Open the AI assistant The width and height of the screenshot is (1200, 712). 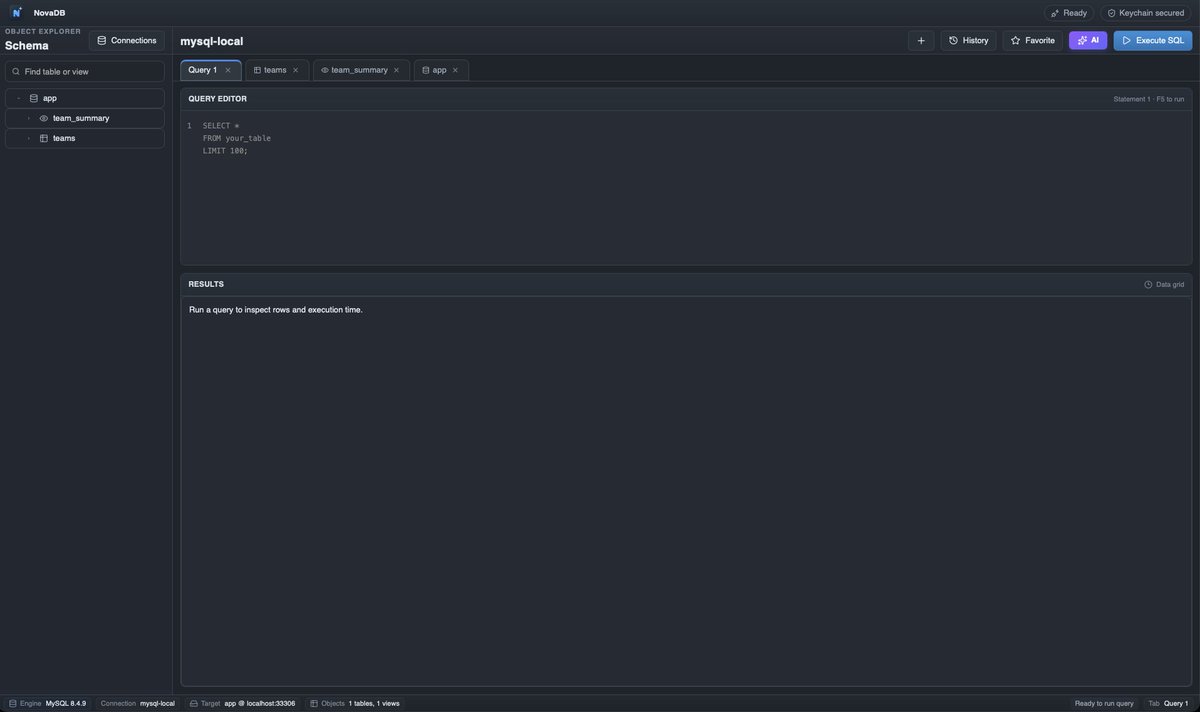pos(1088,40)
